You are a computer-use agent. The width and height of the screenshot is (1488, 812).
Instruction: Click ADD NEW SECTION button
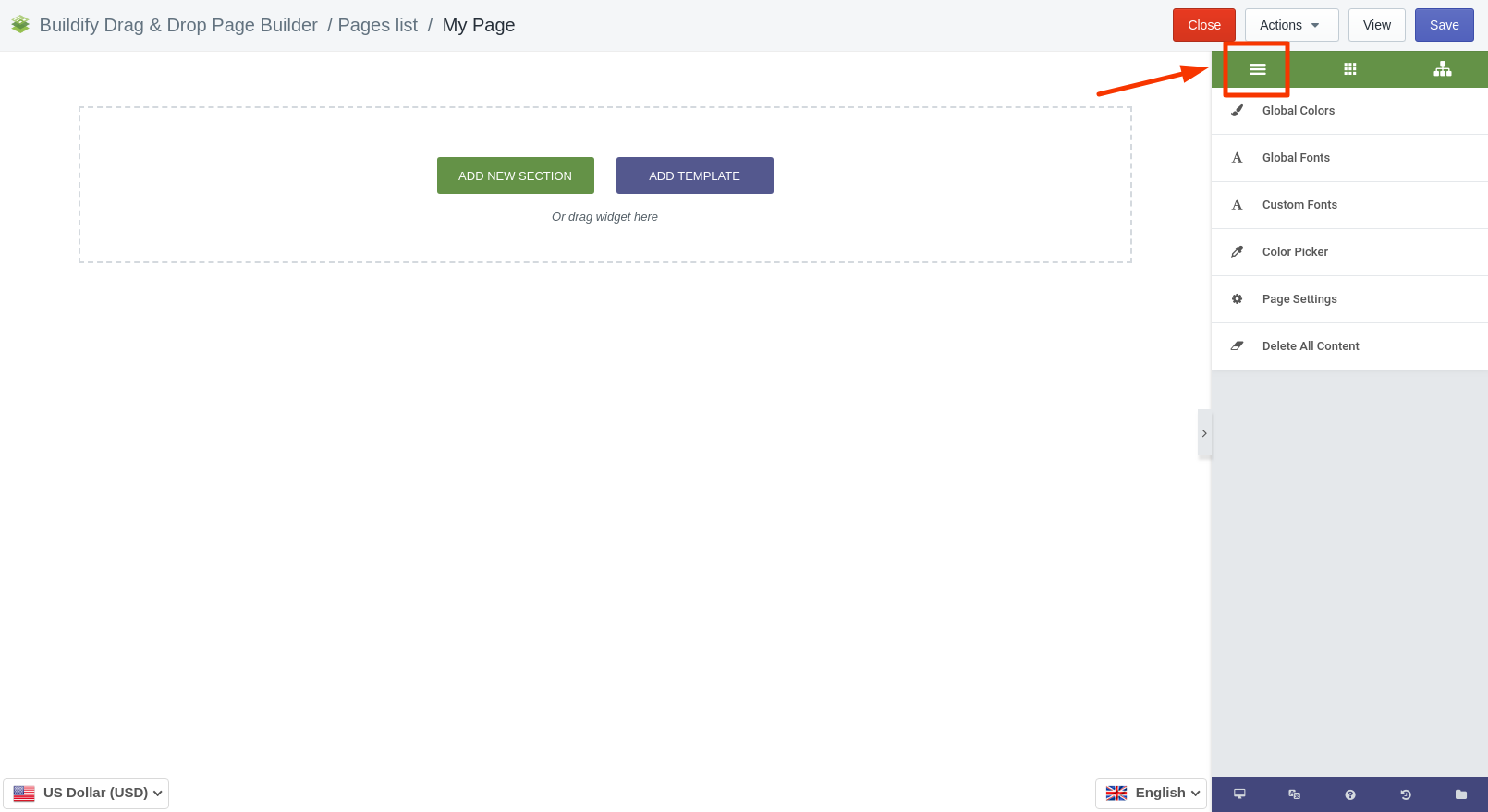[515, 176]
